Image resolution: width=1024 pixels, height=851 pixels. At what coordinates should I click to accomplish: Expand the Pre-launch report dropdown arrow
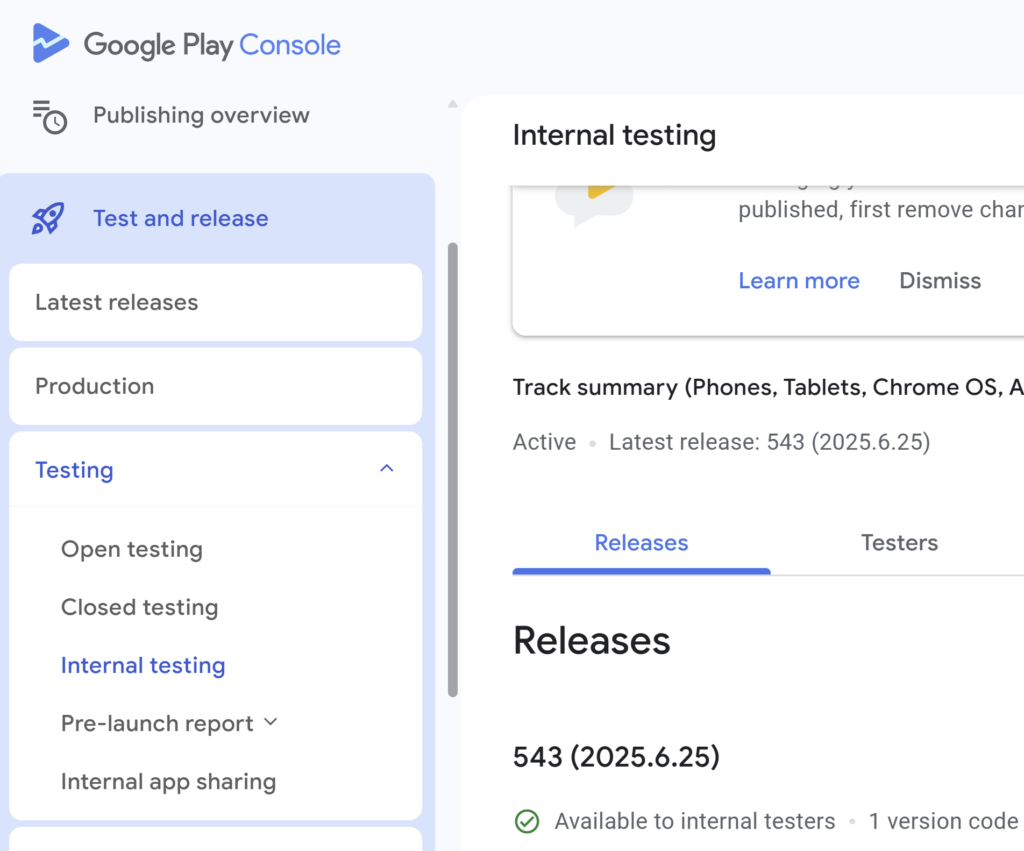click(x=271, y=722)
